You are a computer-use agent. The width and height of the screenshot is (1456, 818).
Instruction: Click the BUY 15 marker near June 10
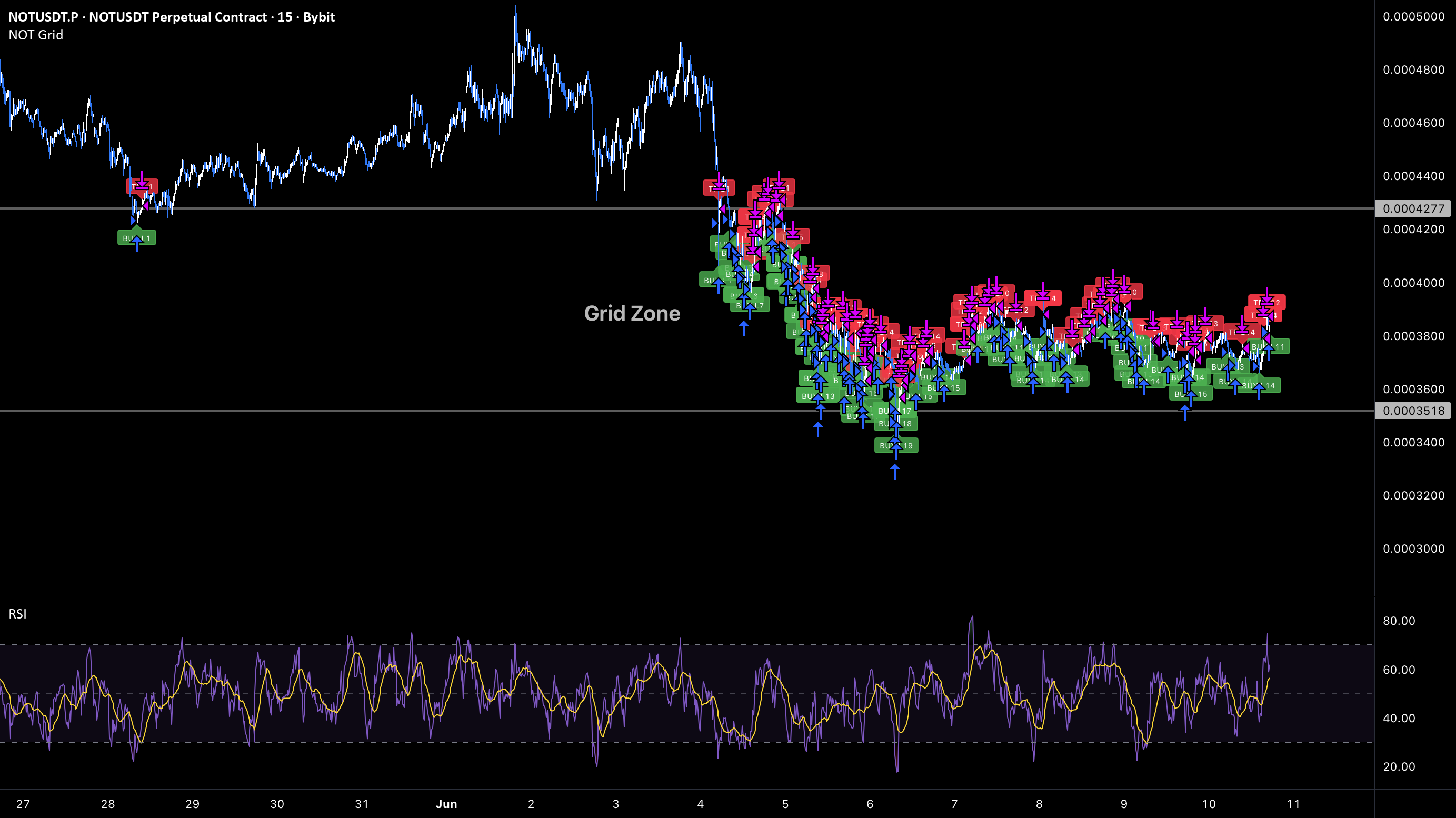tap(1191, 394)
